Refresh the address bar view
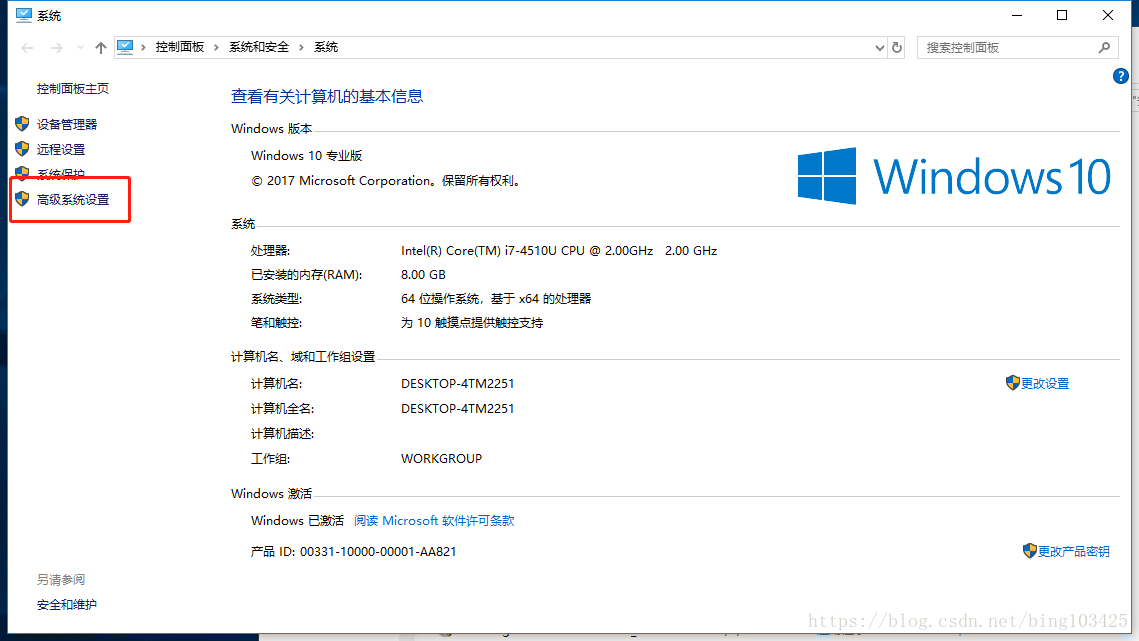1139x641 pixels. click(897, 47)
